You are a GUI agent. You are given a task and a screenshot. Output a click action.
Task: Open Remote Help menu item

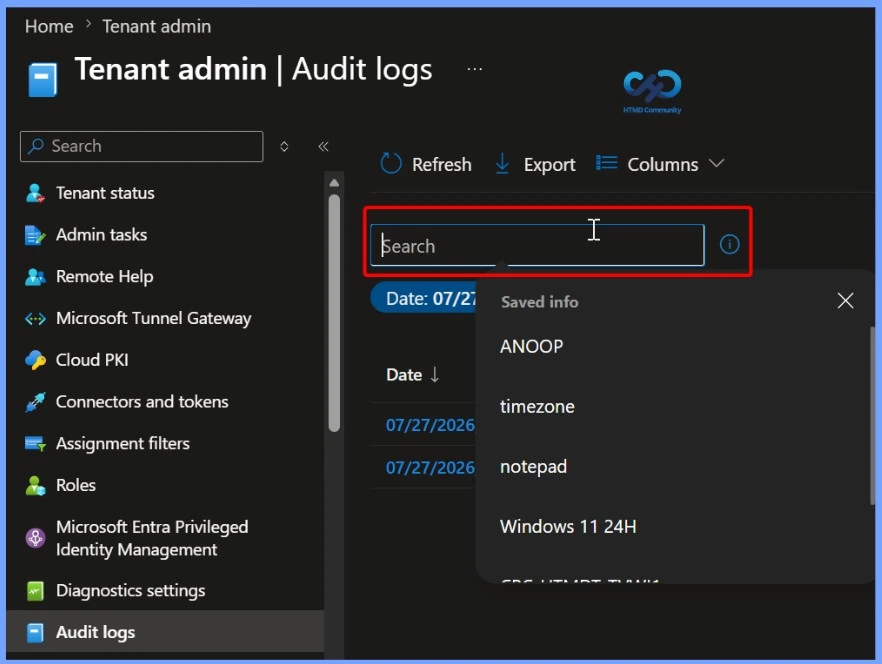[105, 276]
